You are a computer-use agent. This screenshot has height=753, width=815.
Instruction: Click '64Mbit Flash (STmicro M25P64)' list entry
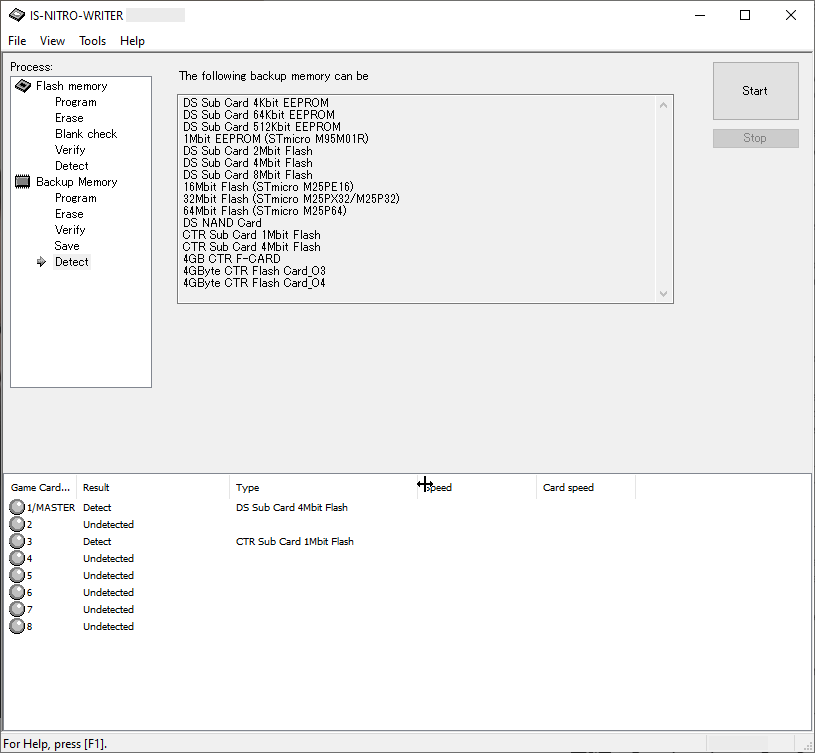(x=265, y=211)
